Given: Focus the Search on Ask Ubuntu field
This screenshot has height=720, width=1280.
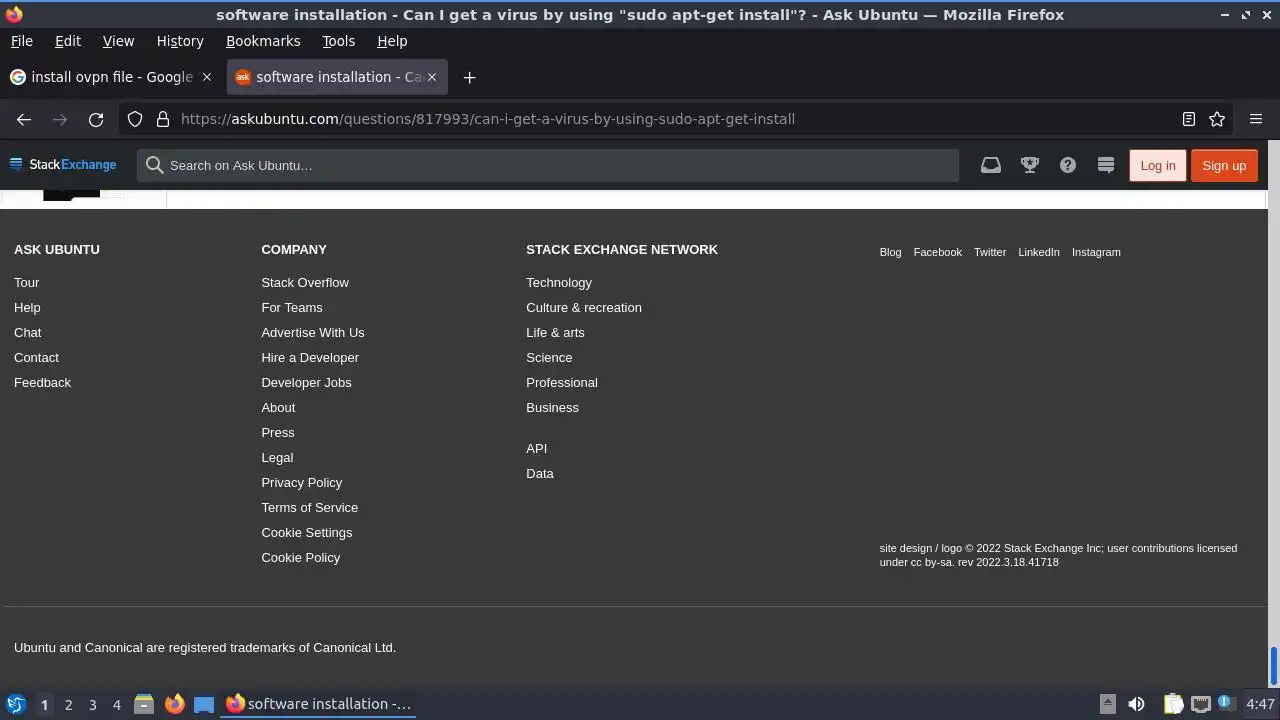Looking at the screenshot, I should tap(548, 165).
